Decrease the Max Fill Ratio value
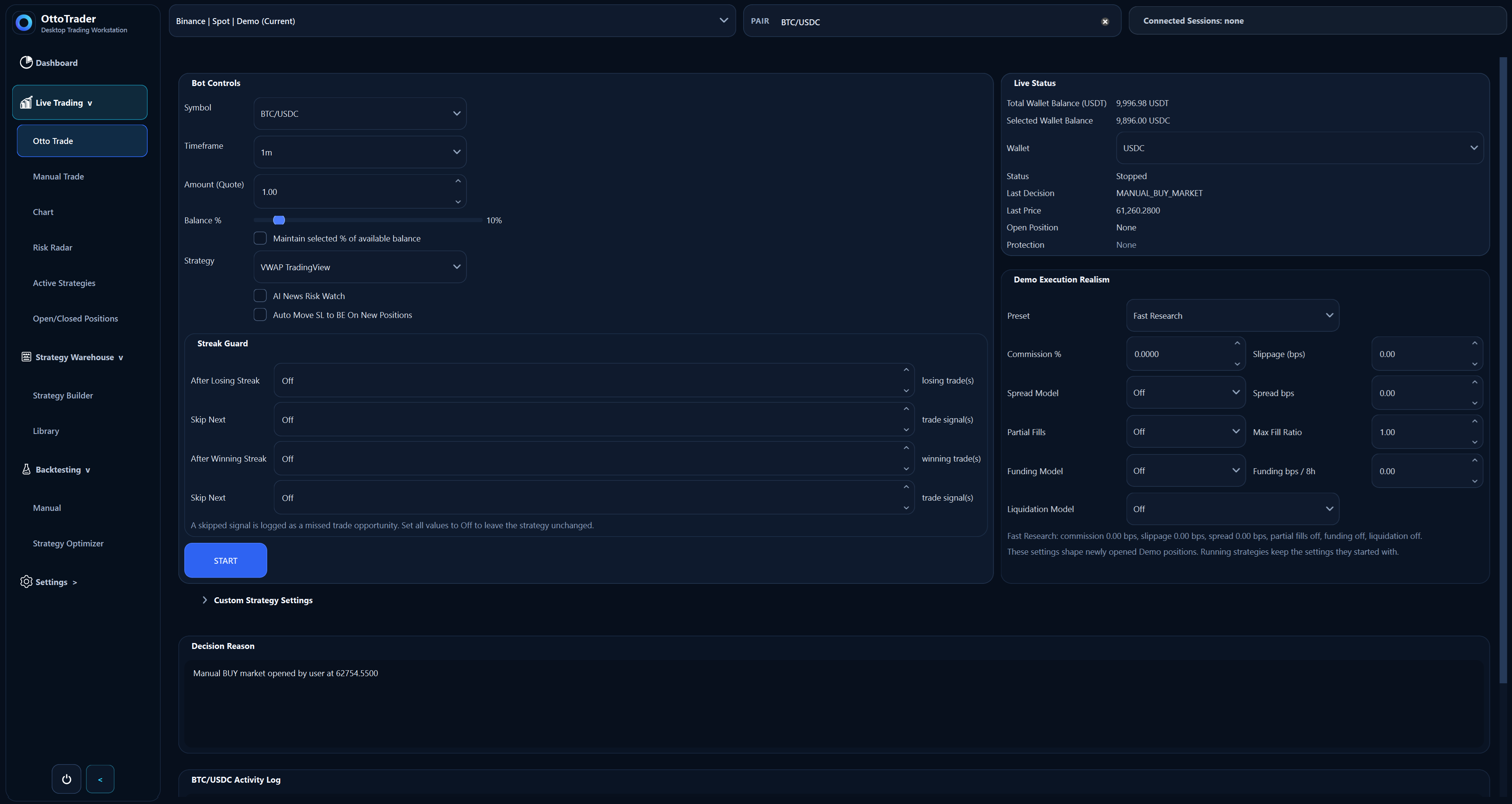 1475,443
